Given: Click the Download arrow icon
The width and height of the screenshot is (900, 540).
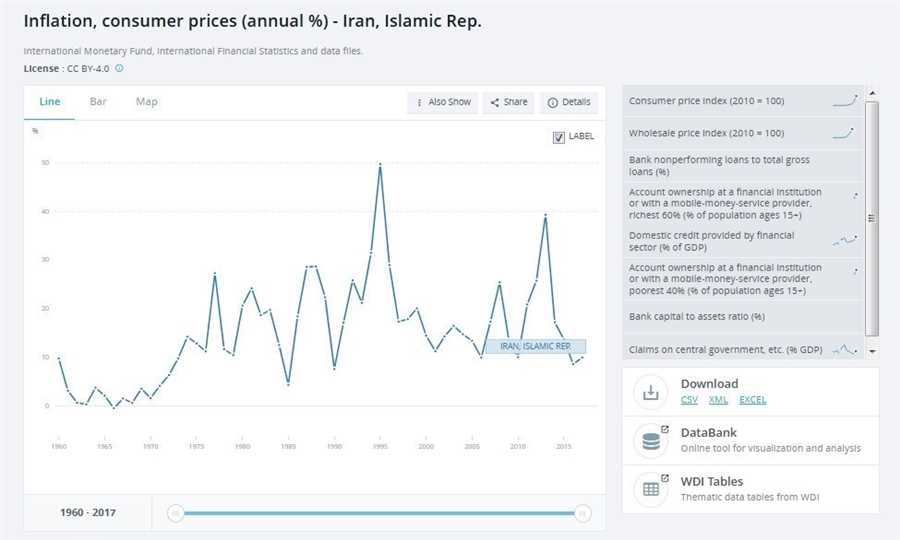Looking at the screenshot, I should point(651,392).
